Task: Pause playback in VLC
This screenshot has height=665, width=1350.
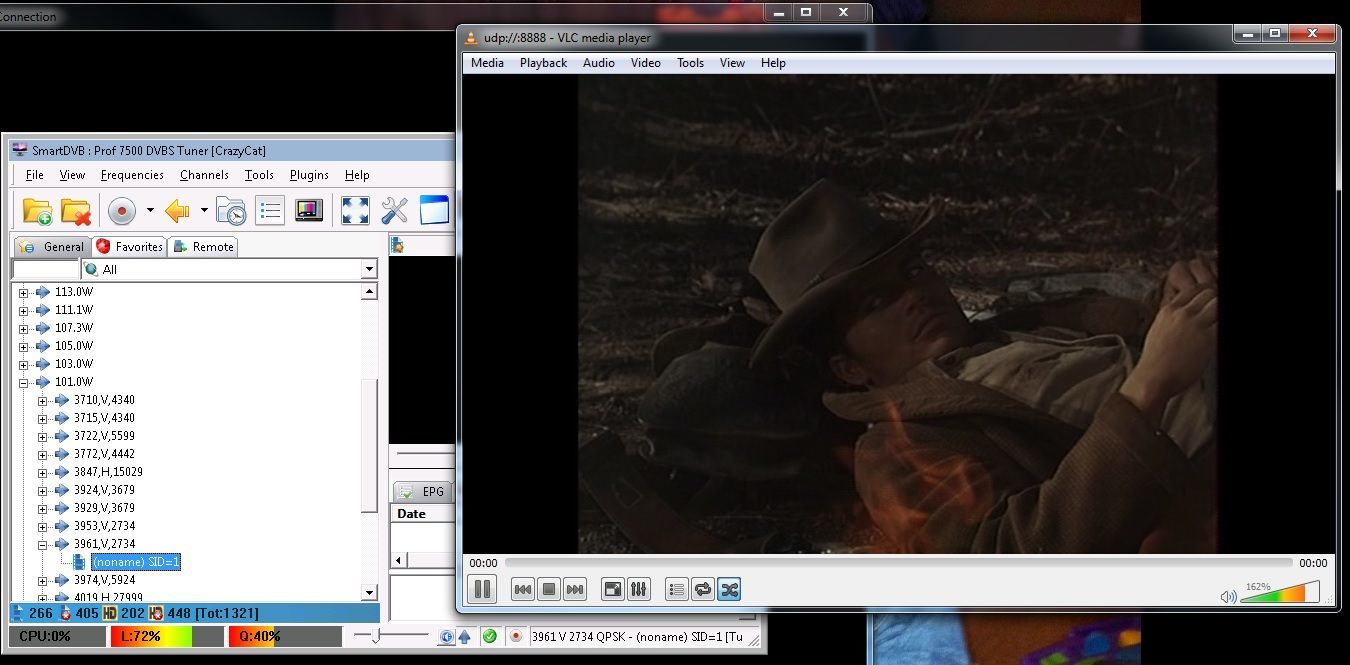Action: point(482,589)
